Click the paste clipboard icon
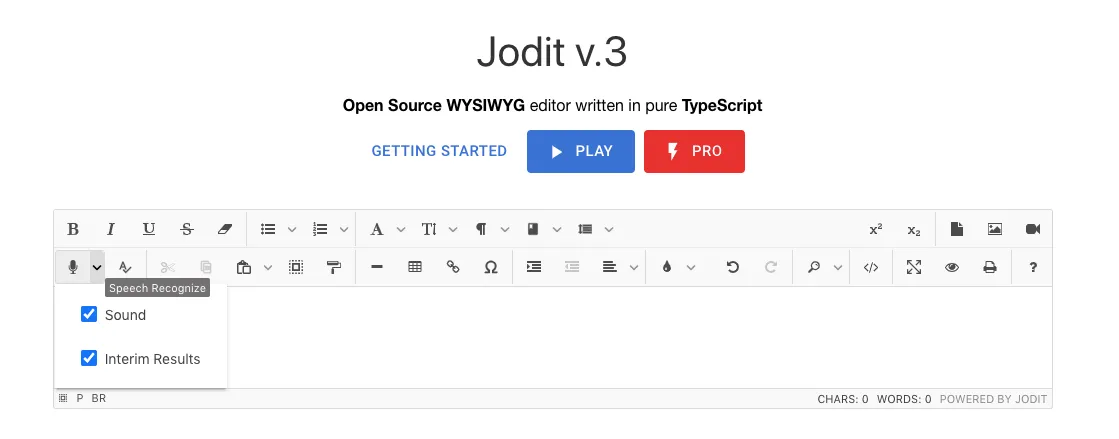Viewport: 1119px width, 439px height. (244, 267)
